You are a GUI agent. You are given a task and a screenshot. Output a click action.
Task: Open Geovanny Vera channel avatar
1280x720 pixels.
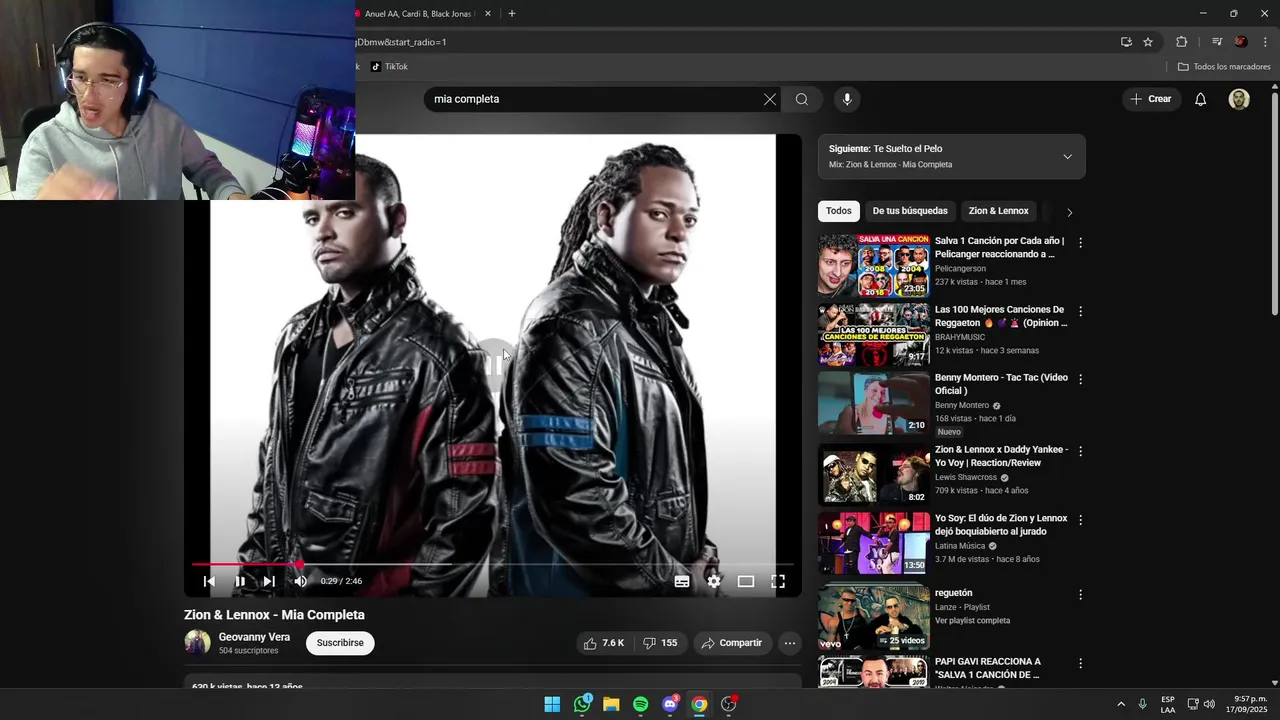197,643
